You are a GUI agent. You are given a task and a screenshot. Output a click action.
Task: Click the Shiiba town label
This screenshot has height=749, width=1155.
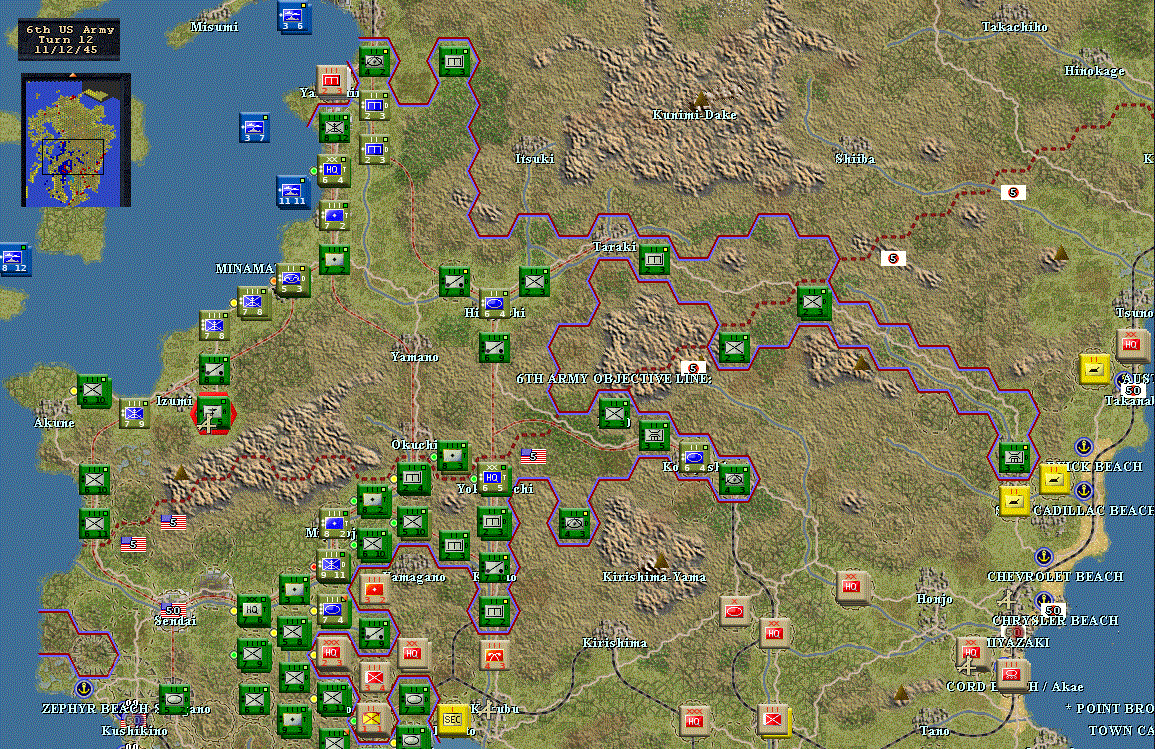tap(855, 158)
